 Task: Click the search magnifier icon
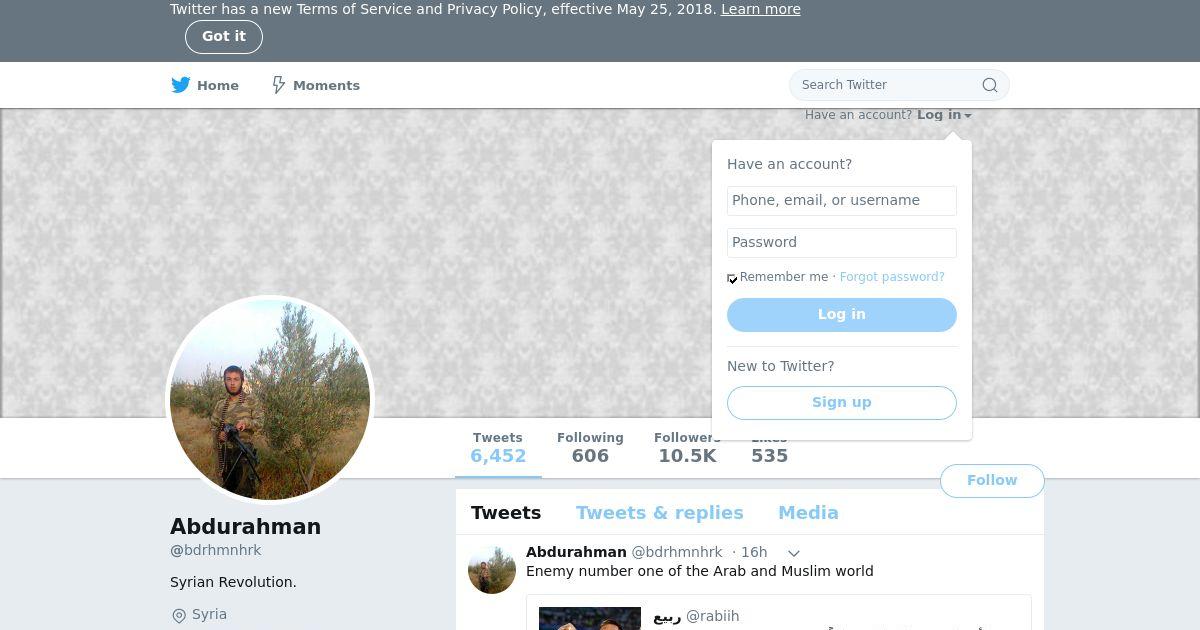click(x=990, y=85)
